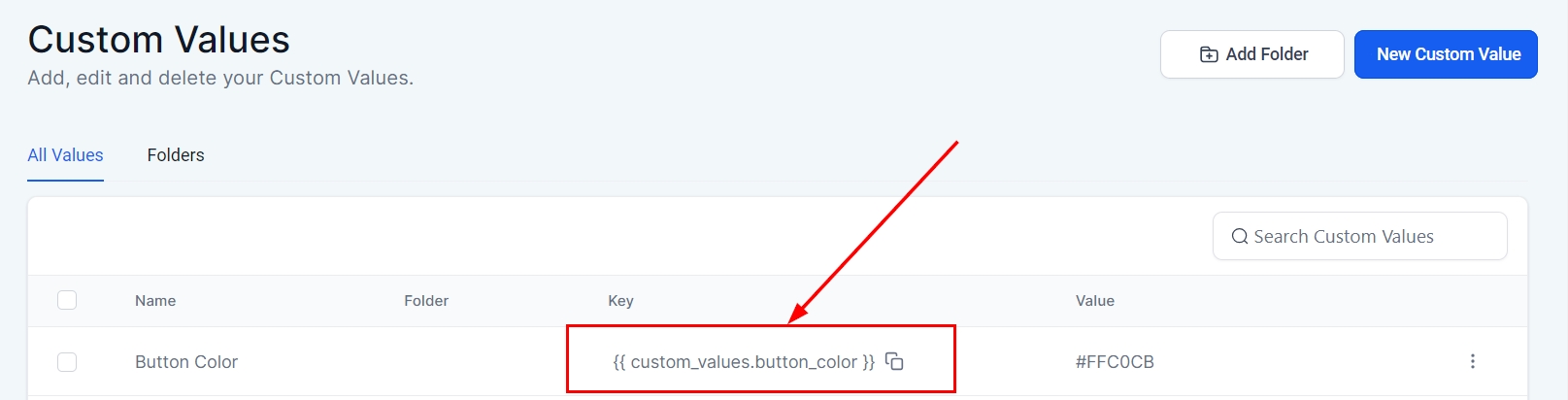Open the Folders tab

[x=176, y=155]
